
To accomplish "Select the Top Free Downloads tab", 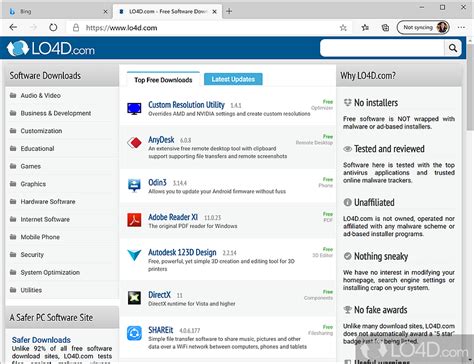I will coord(163,80).
